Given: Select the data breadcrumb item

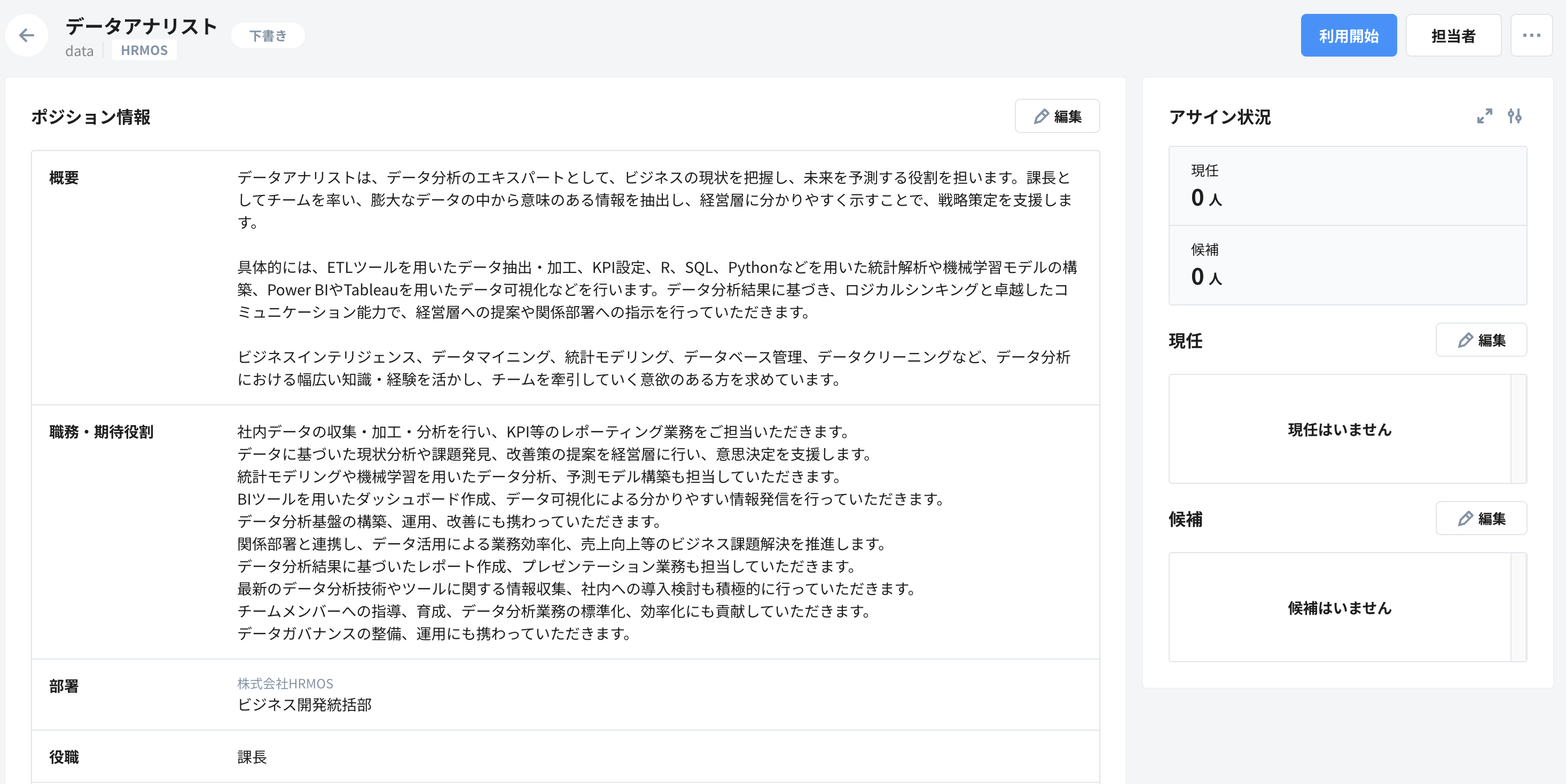Looking at the screenshot, I should (x=79, y=51).
